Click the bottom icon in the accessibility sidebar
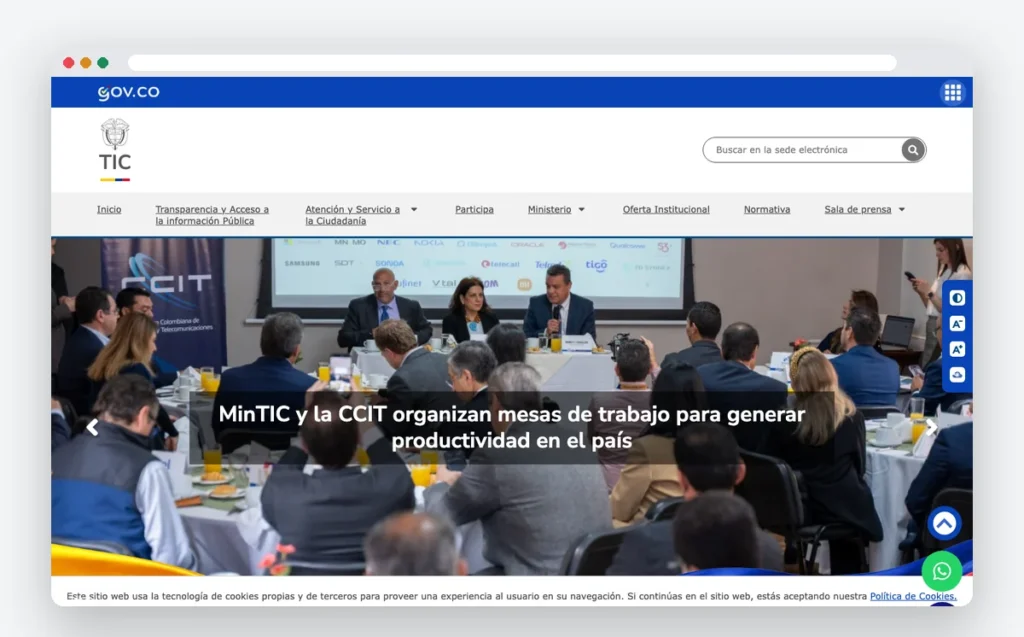The width and height of the screenshot is (1024, 637). coord(957,375)
